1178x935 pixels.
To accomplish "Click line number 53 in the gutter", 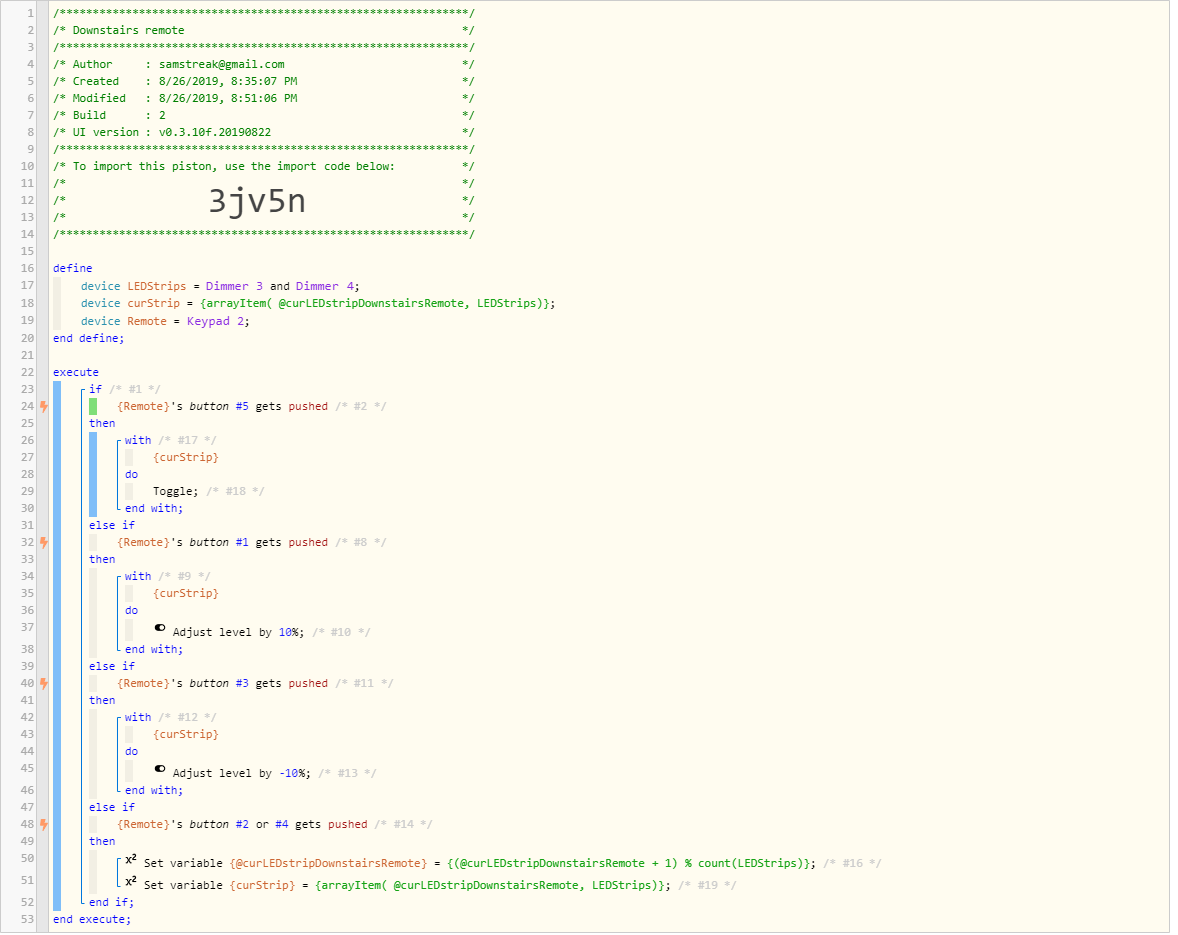I will pos(27,920).
